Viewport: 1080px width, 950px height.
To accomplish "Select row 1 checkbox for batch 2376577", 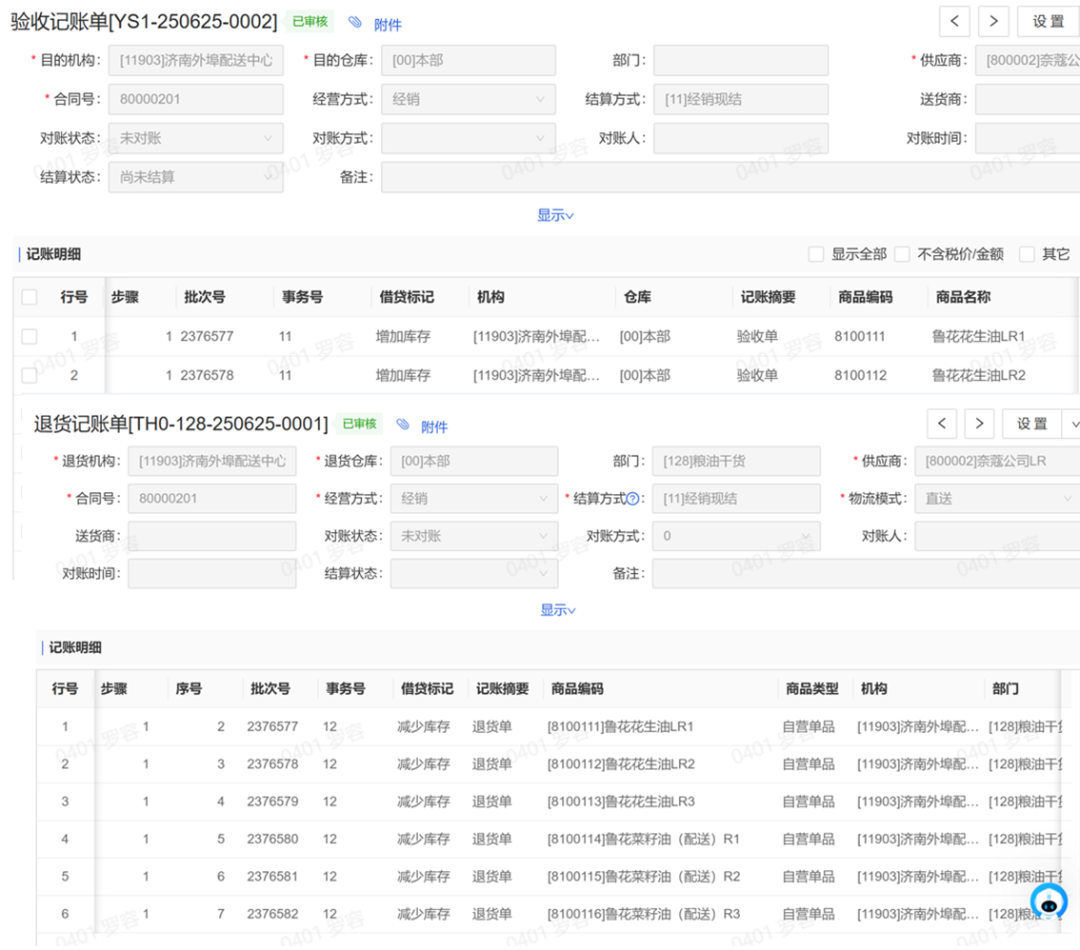I will [x=29, y=337].
